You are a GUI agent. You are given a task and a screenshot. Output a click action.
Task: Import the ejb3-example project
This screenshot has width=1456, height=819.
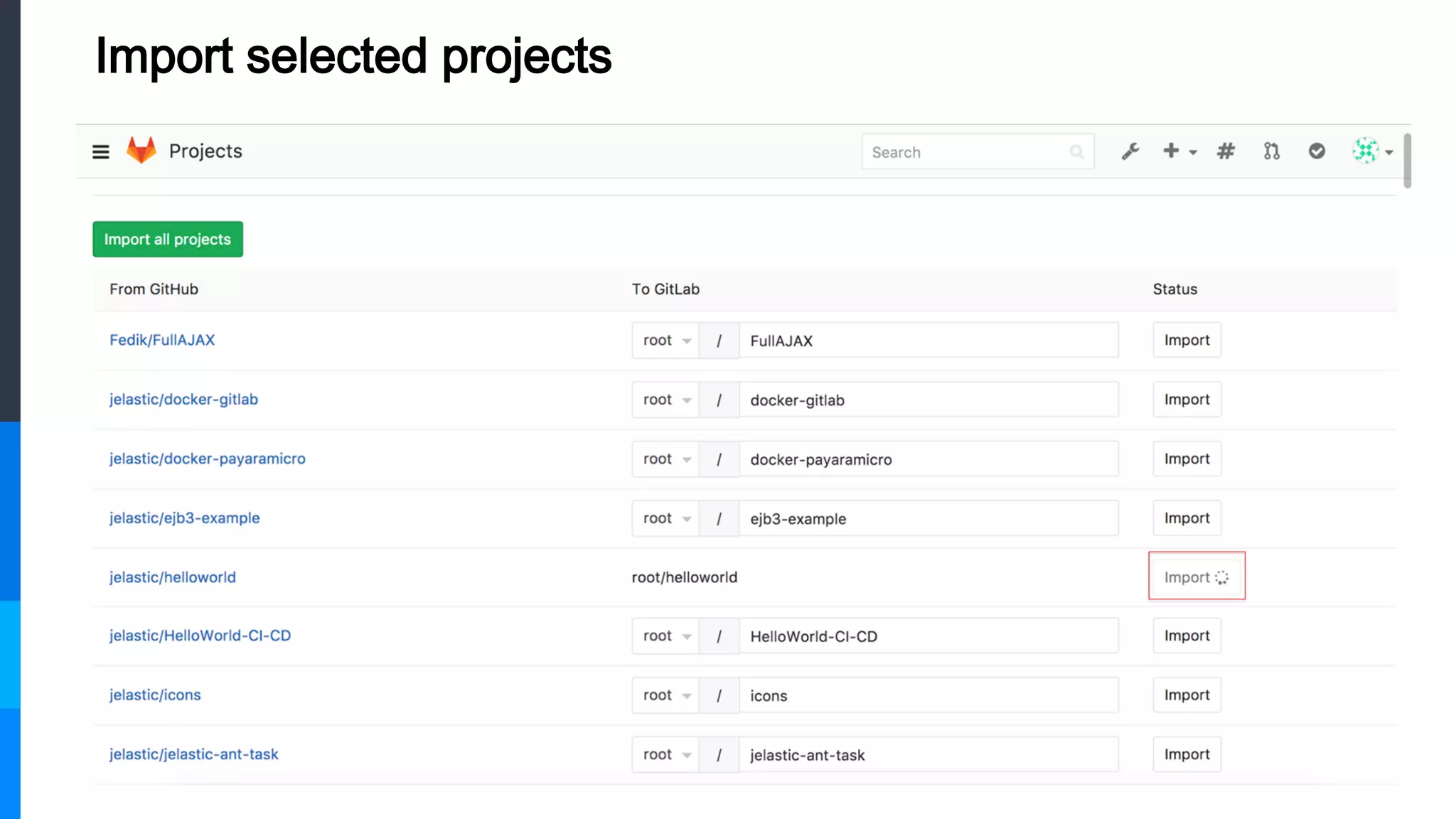pos(1187,518)
